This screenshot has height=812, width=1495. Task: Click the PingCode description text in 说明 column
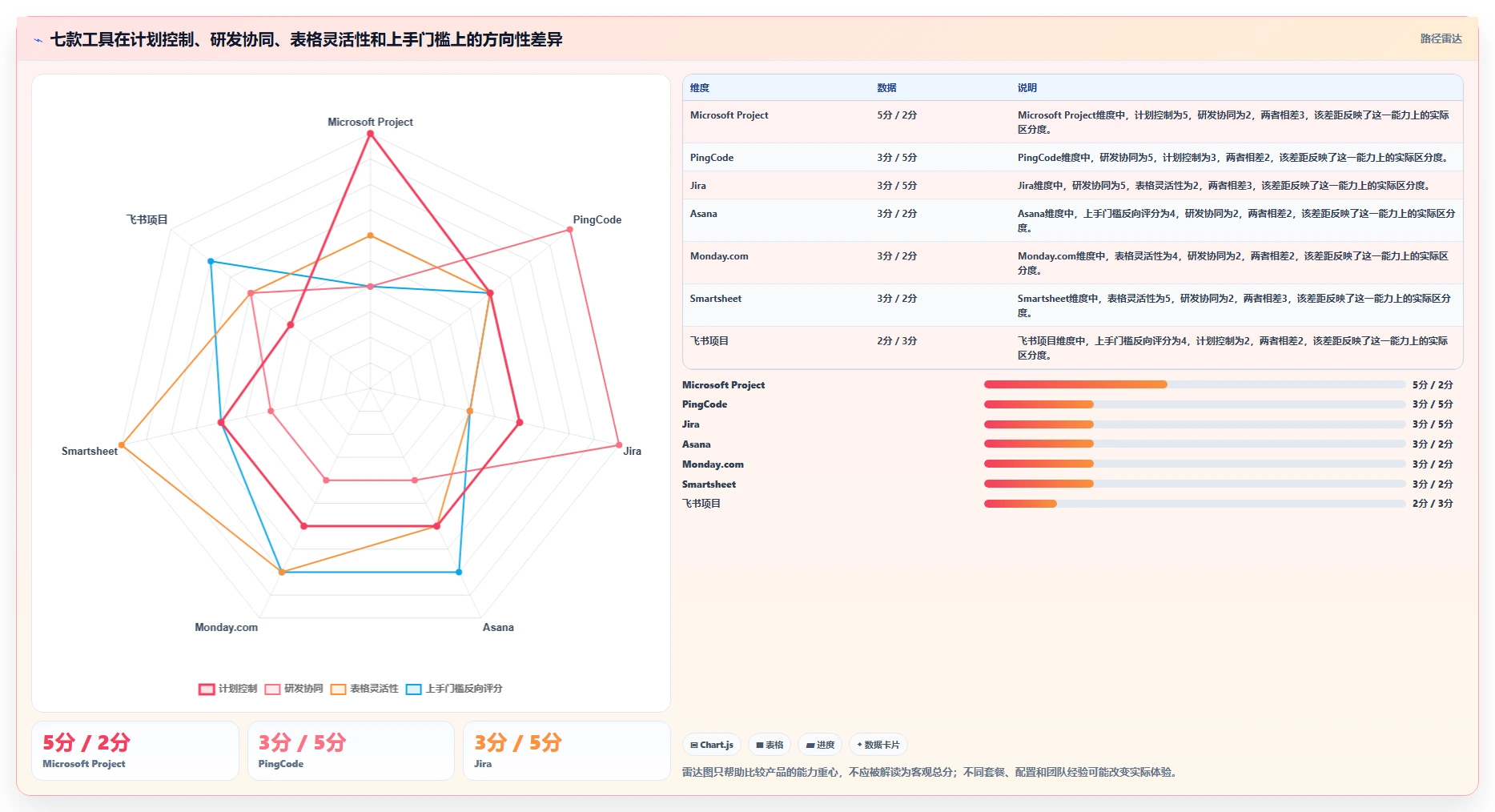[1234, 158]
